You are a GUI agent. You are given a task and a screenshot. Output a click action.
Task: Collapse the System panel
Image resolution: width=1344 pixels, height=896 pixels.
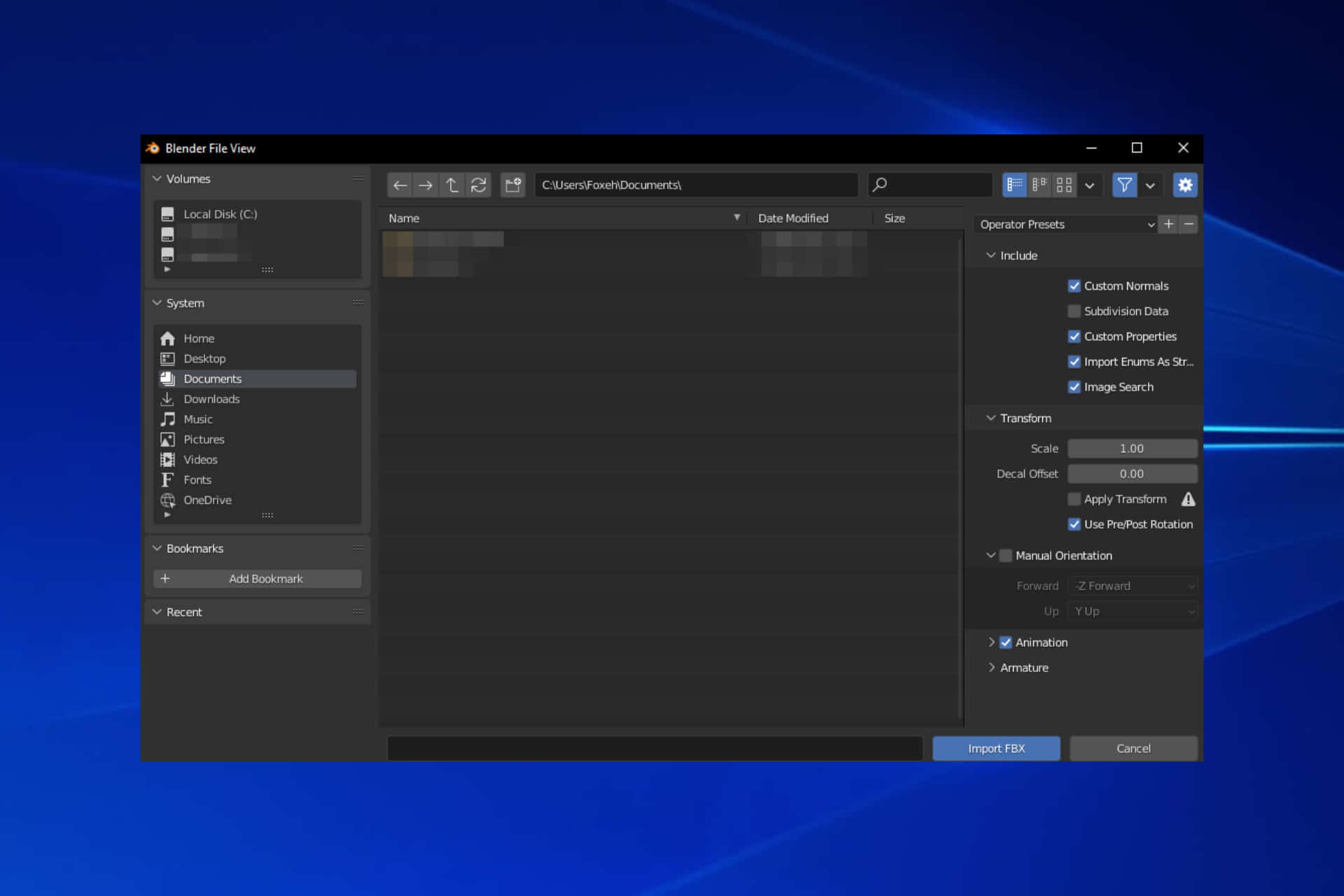pyautogui.click(x=157, y=303)
